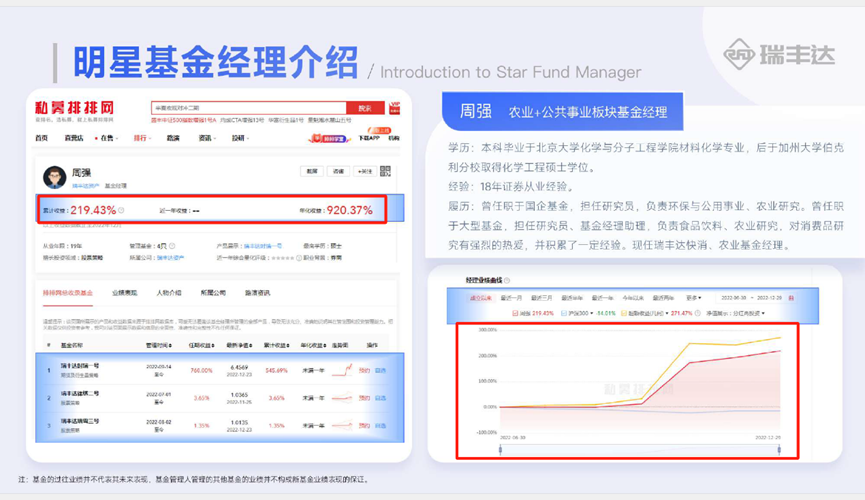Click 766.00% return value in row 1
Viewport: 865px width, 500px height.
[201, 370]
